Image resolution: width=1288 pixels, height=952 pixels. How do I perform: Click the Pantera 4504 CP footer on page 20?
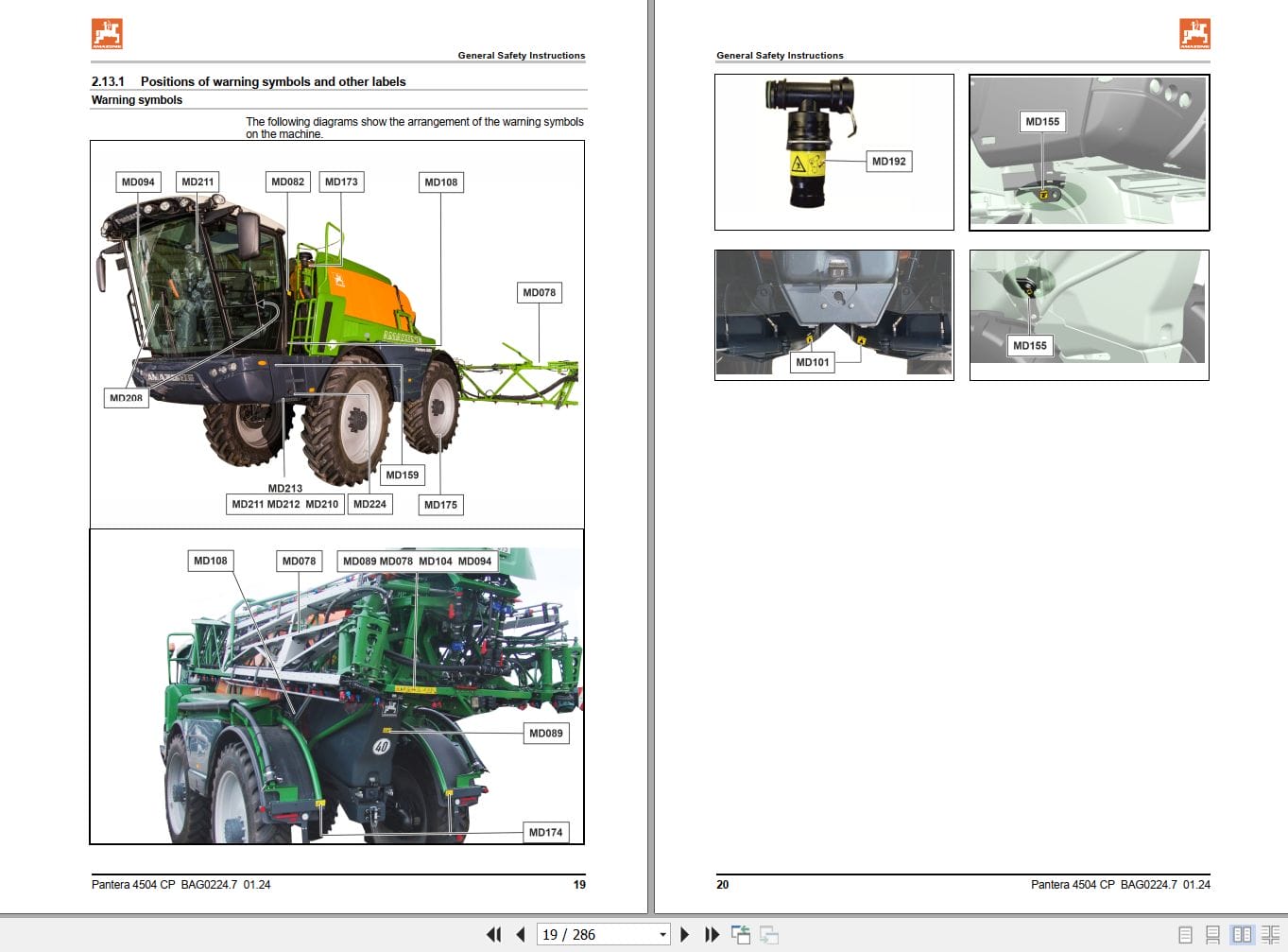[x=1121, y=885]
